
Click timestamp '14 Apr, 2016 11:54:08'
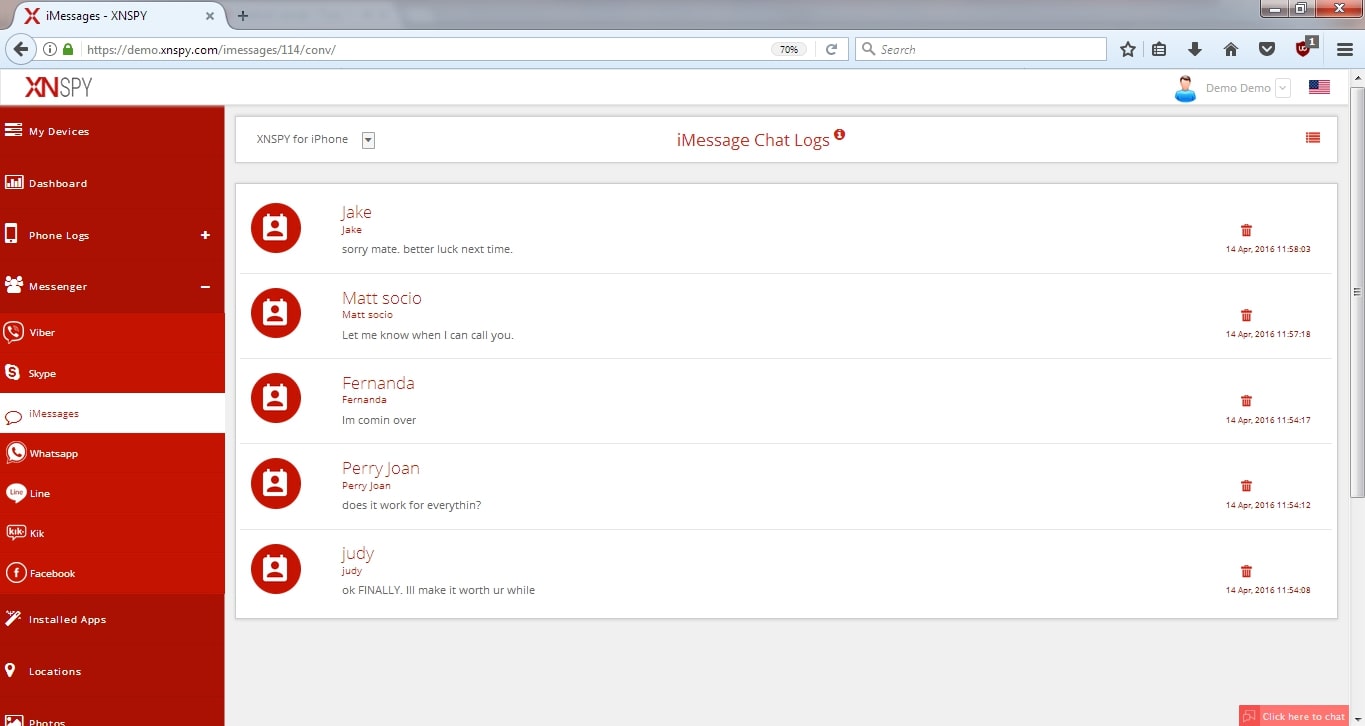[x=1268, y=590]
